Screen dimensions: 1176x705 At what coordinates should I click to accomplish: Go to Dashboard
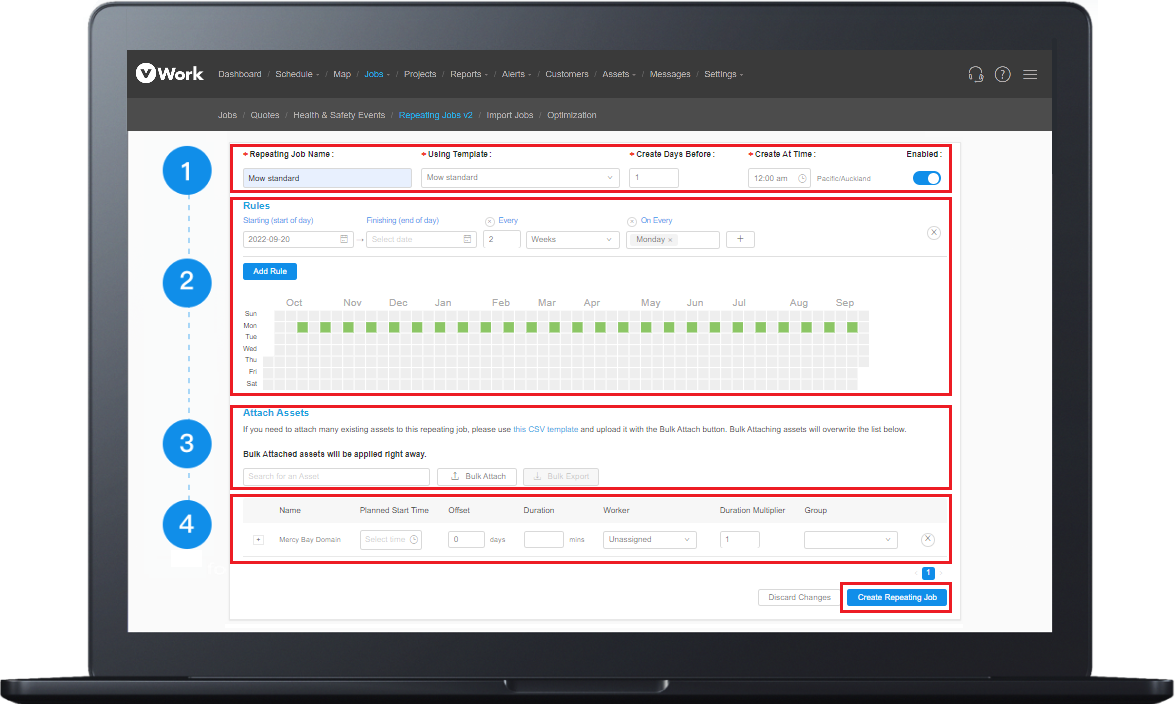click(240, 74)
